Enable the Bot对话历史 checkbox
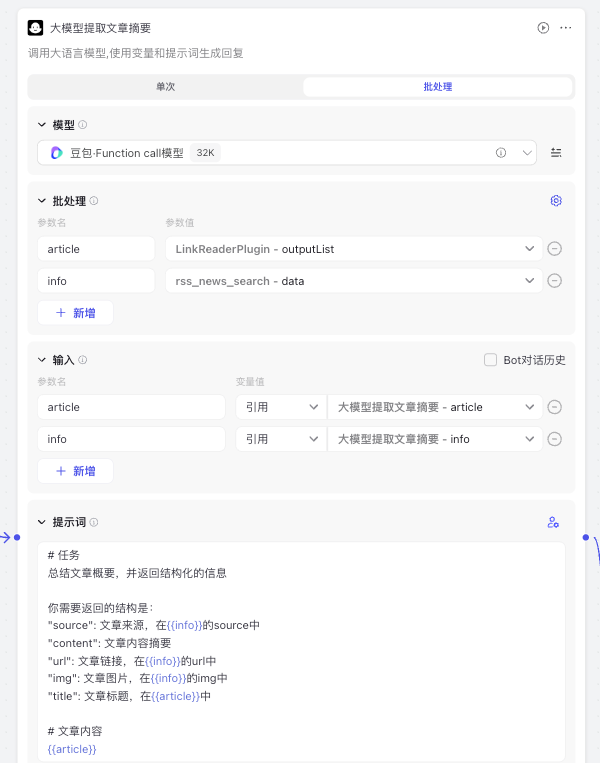The image size is (600, 763). point(490,360)
